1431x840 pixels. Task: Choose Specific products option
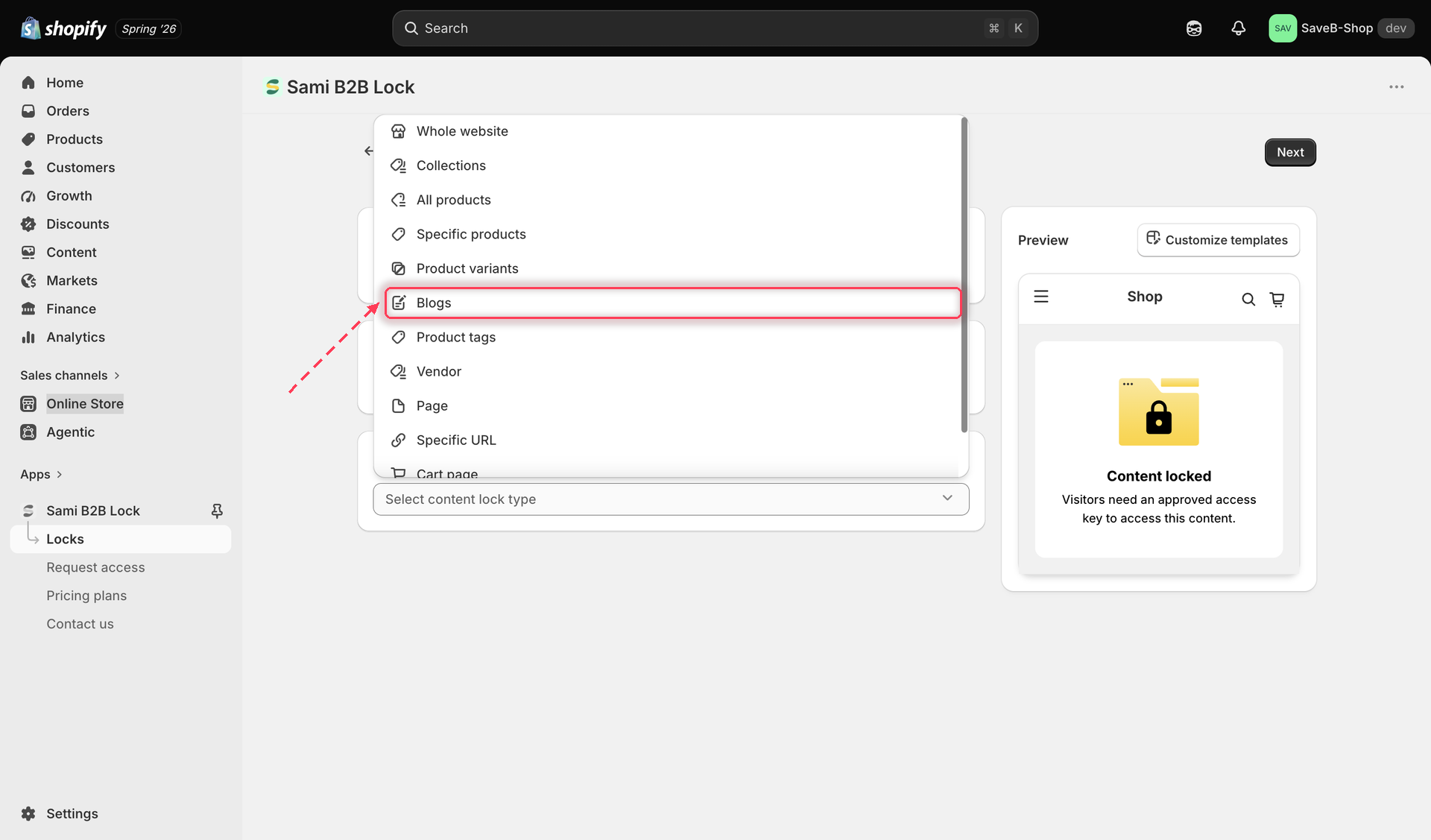(x=672, y=234)
